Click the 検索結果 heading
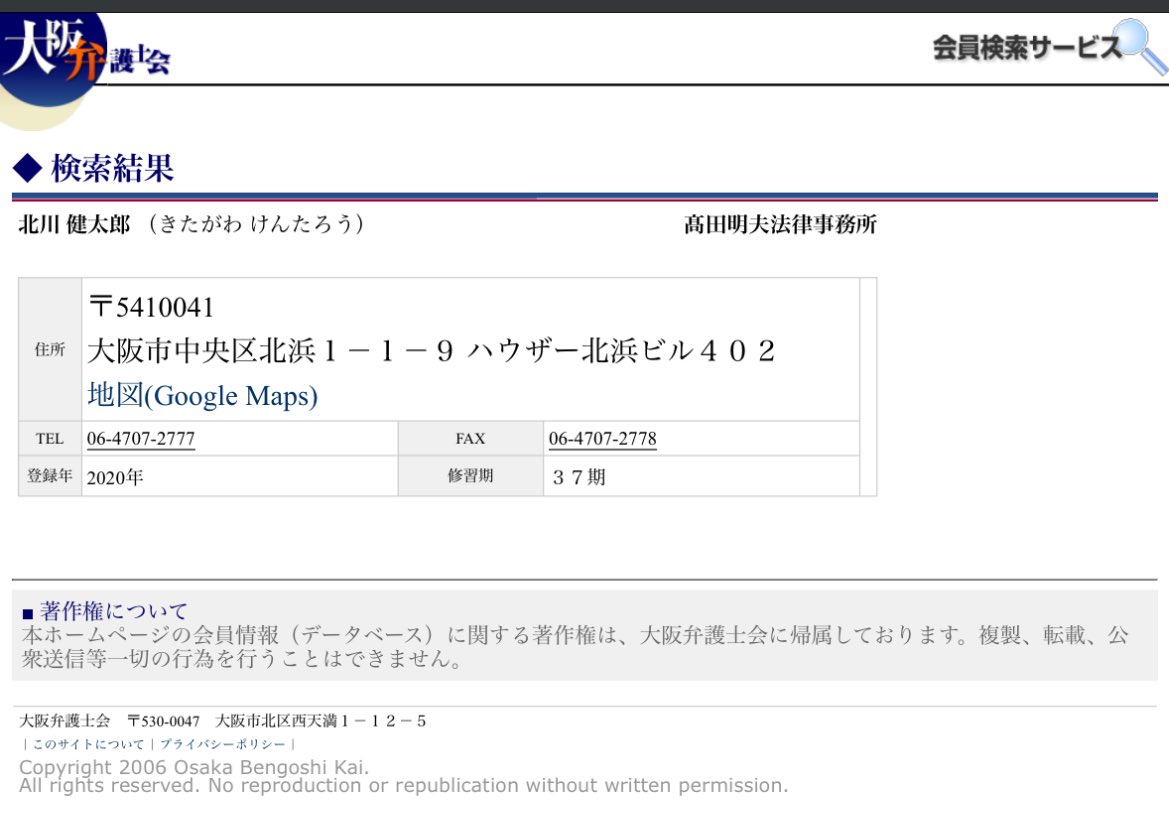 point(112,168)
